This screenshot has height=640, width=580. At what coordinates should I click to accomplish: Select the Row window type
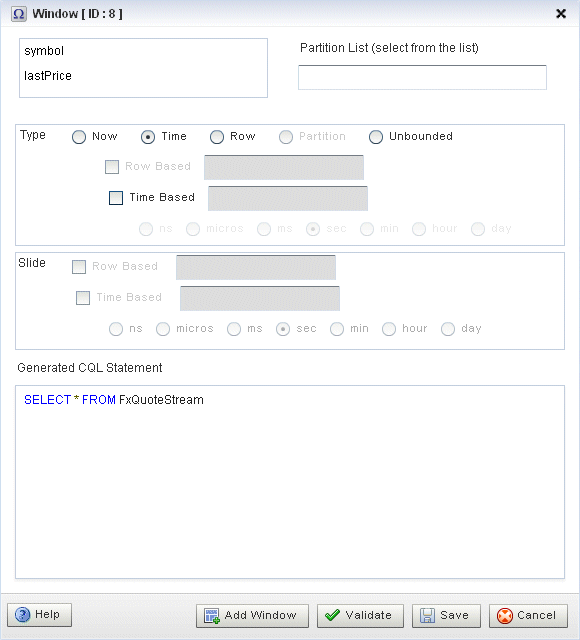coord(217,137)
